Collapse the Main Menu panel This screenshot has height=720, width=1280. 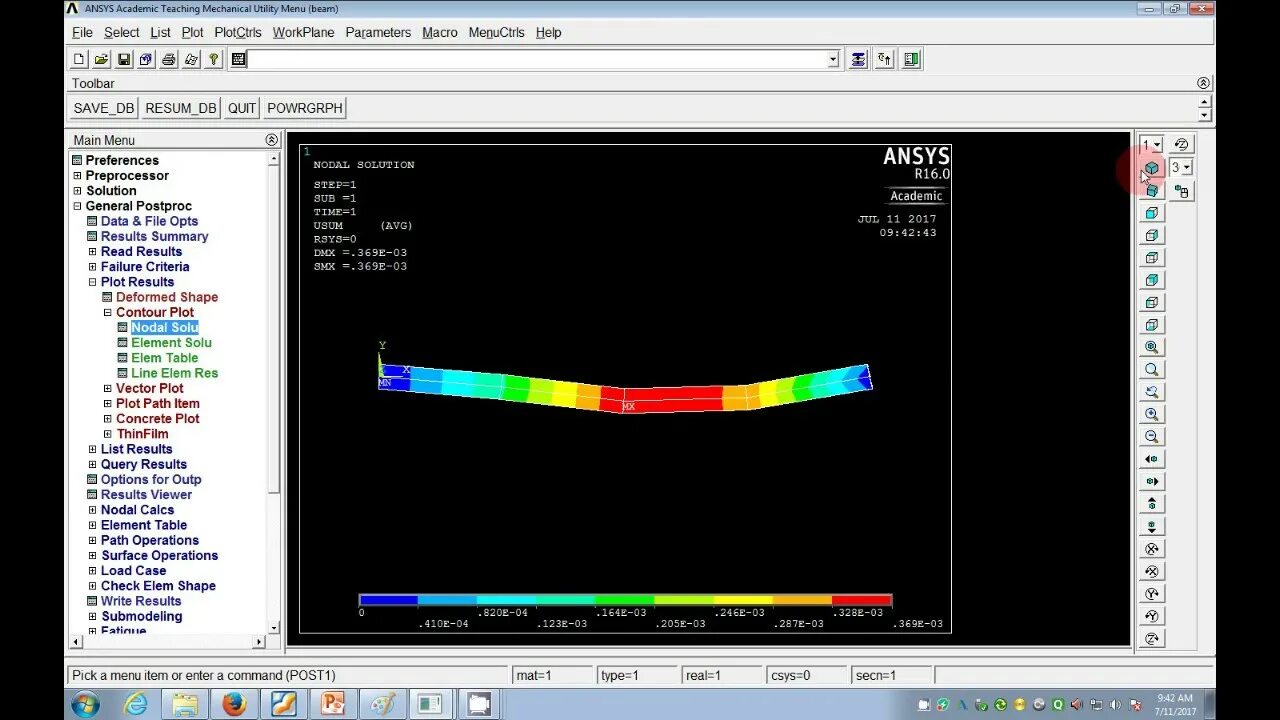271,140
